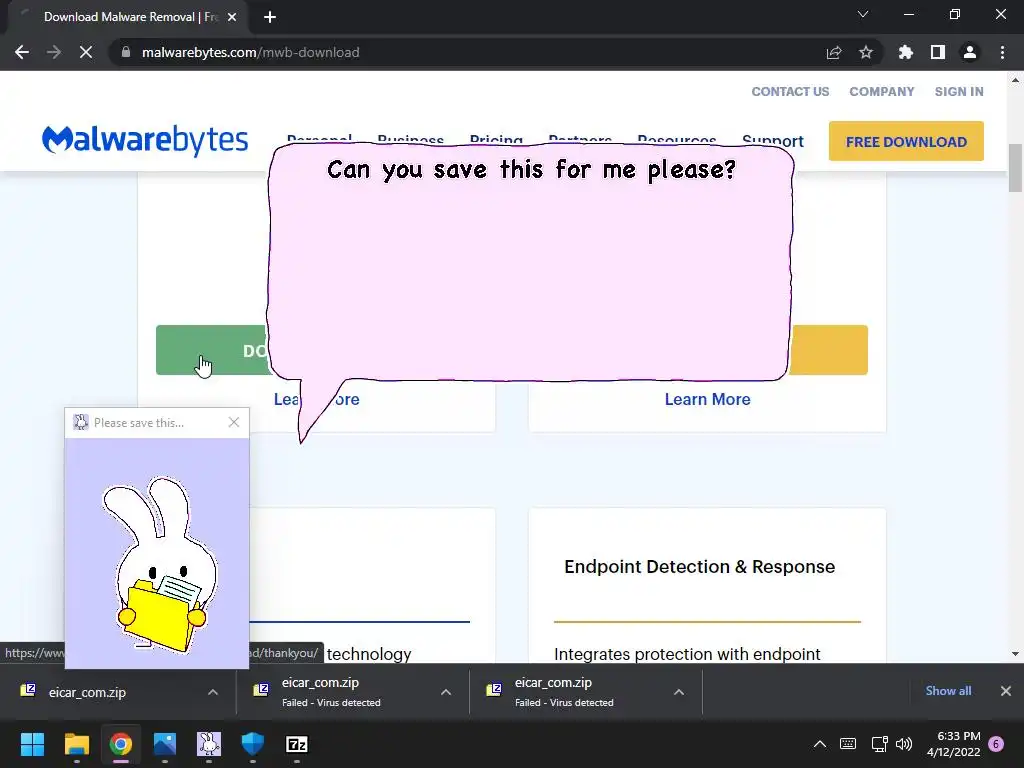The width and height of the screenshot is (1024, 768).
Task: Open a new browser tab
Action: tap(270, 17)
